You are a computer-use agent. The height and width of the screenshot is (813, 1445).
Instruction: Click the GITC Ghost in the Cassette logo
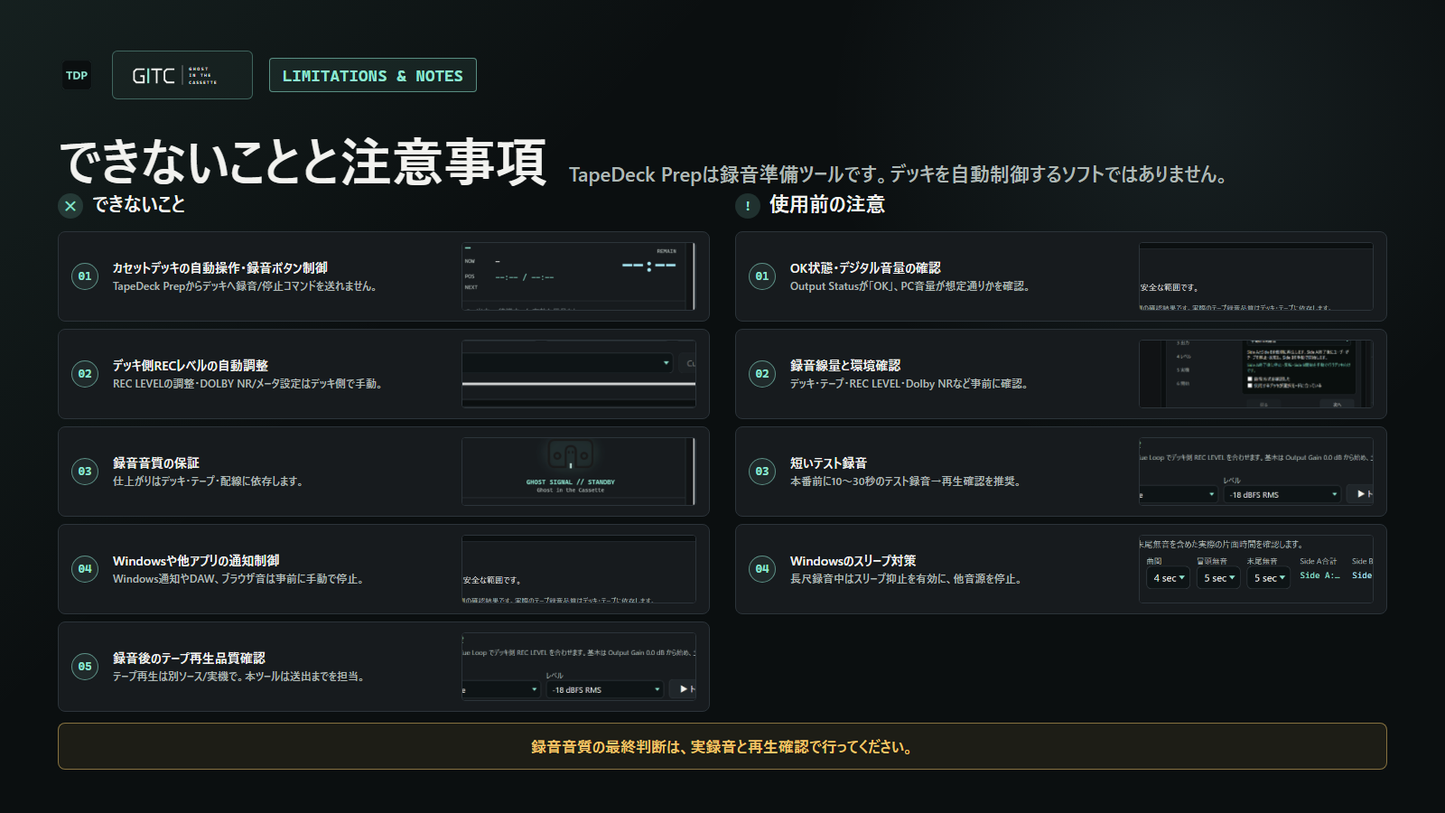point(182,75)
